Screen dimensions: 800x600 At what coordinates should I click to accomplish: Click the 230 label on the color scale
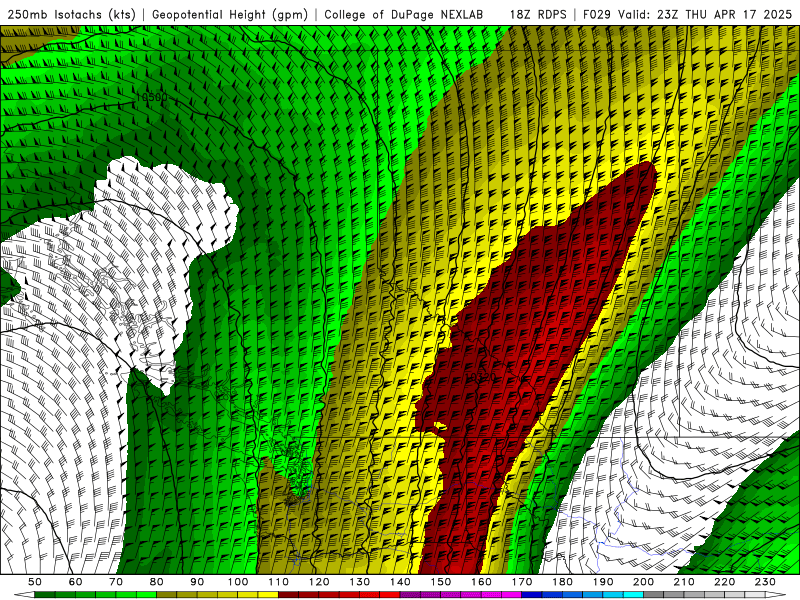click(765, 582)
